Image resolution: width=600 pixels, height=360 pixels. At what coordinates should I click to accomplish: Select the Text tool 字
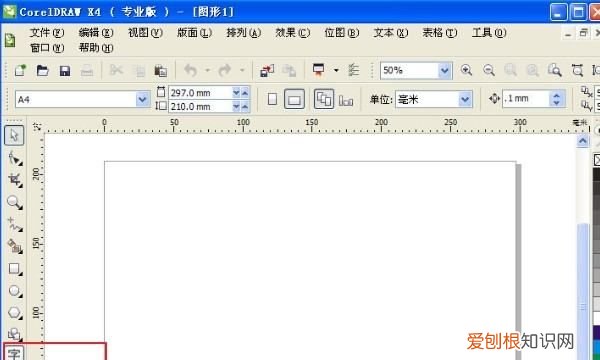coord(14,353)
